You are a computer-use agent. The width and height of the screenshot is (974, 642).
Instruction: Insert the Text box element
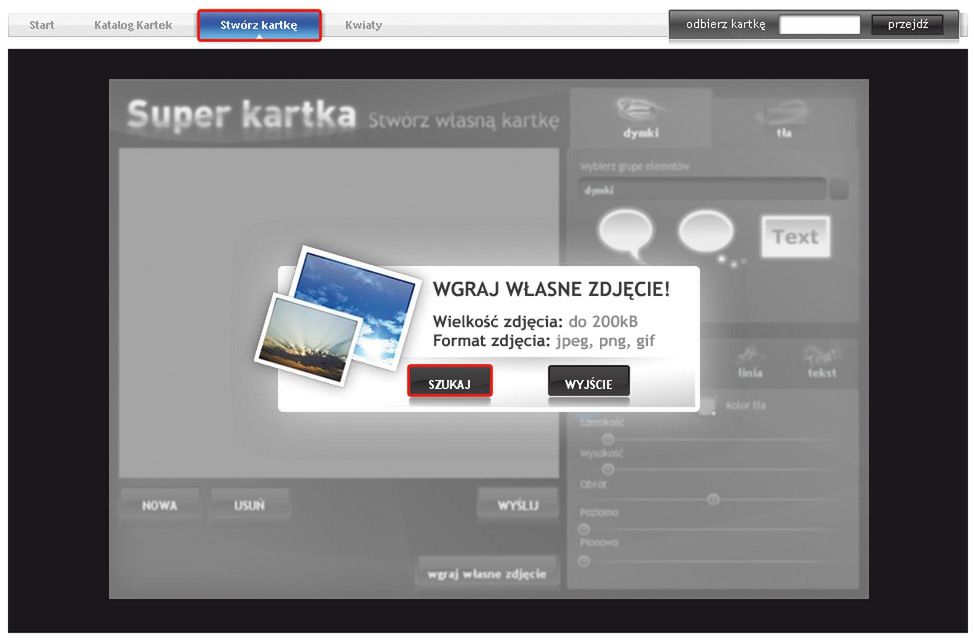(x=796, y=237)
